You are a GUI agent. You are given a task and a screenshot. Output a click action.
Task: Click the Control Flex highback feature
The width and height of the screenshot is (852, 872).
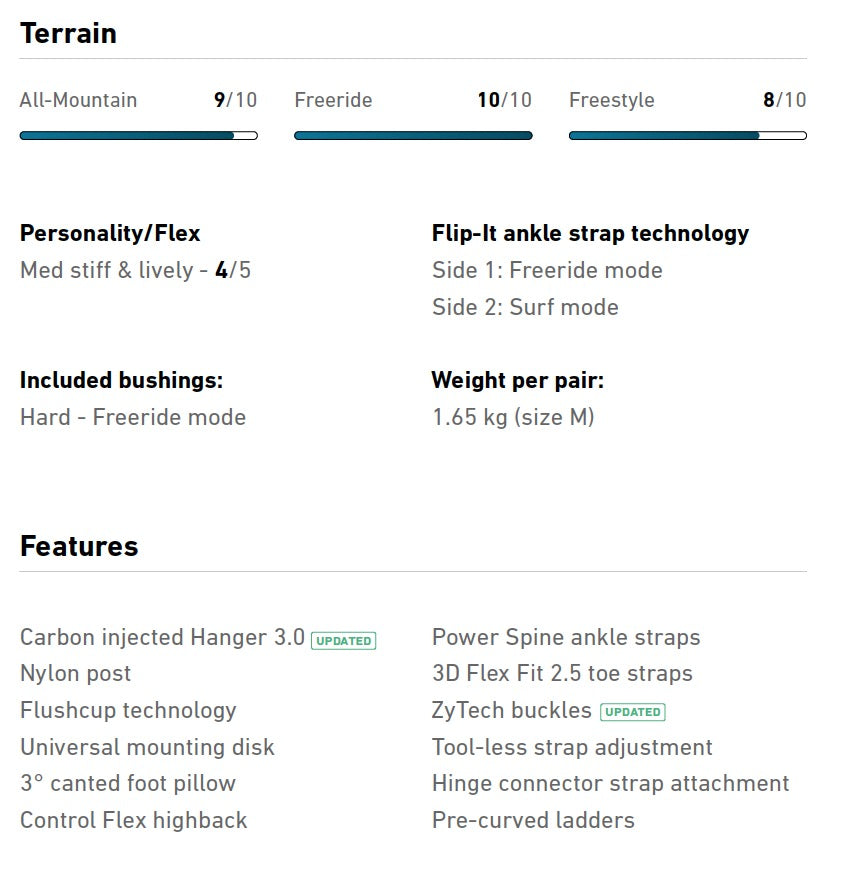133,820
